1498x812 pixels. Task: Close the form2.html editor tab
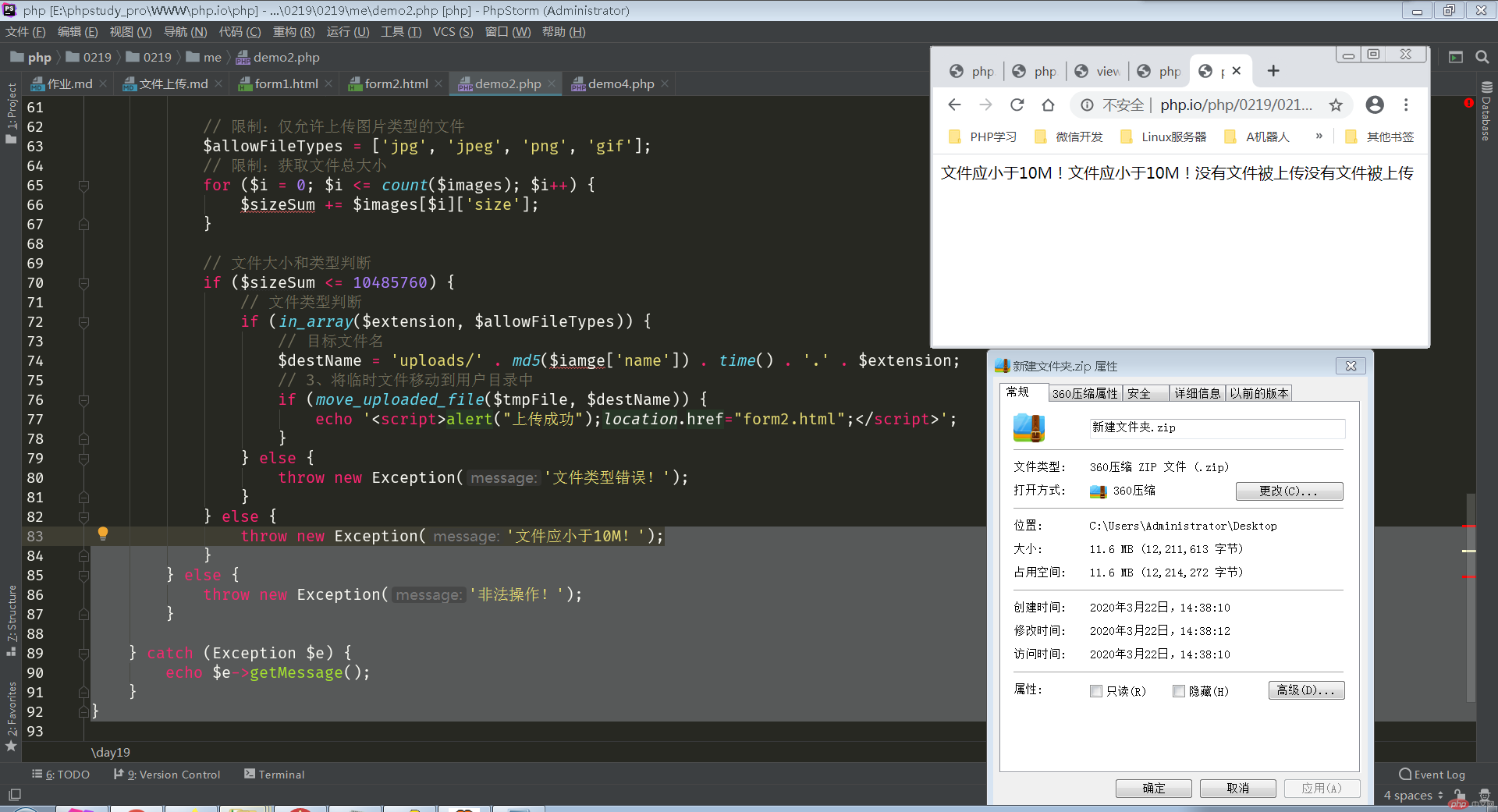(438, 83)
